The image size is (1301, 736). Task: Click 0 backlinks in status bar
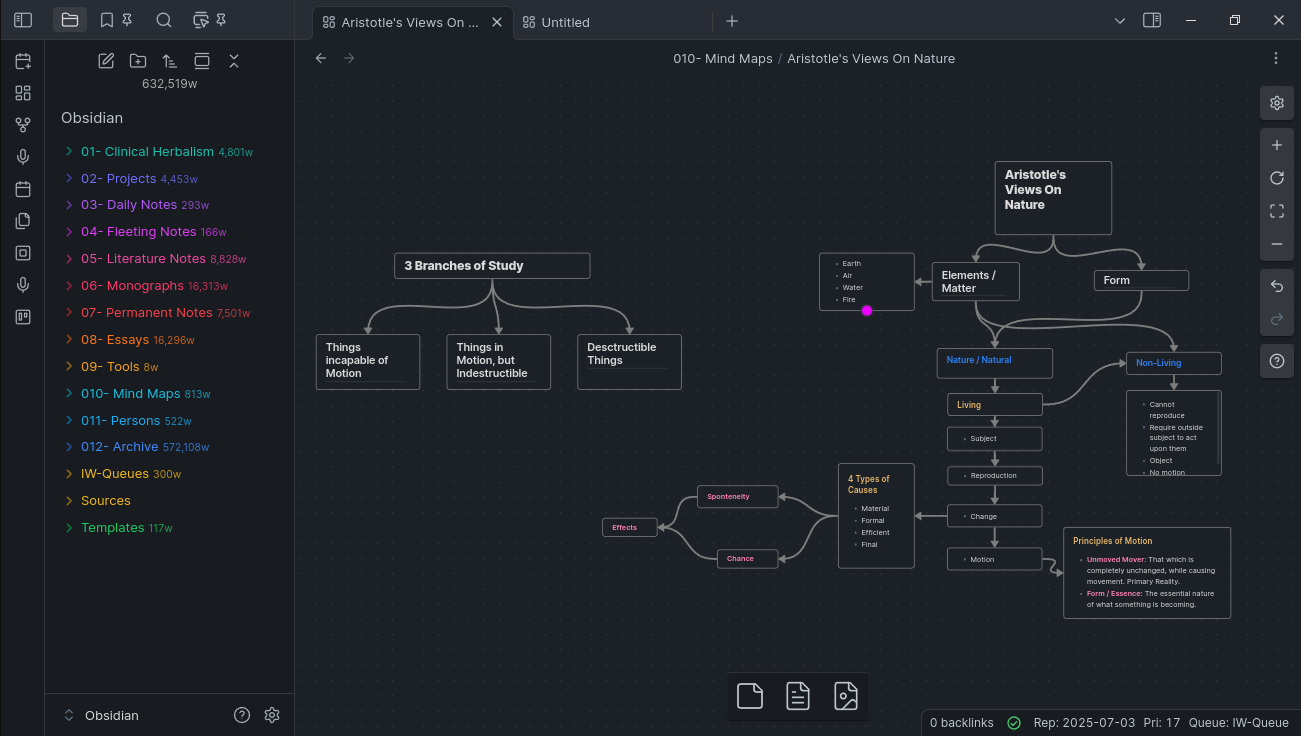point(962,723)
